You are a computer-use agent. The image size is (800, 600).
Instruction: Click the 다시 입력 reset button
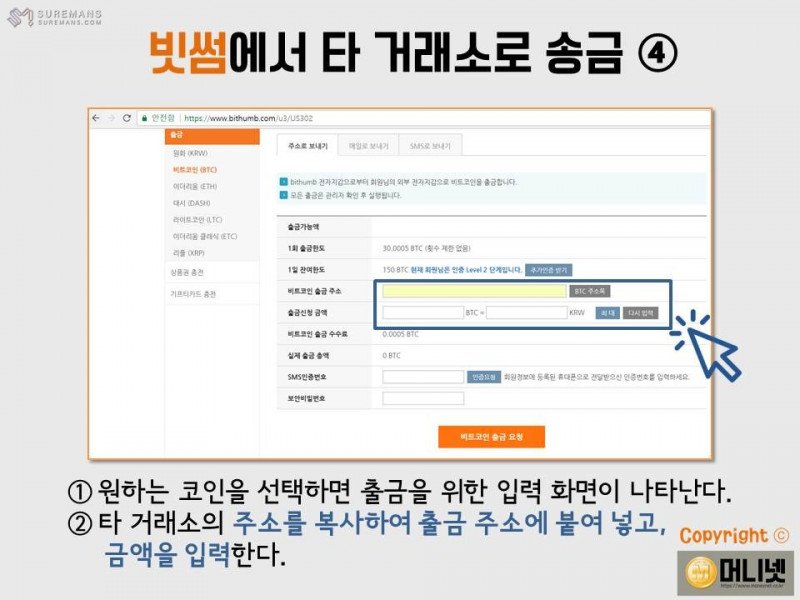640,313
